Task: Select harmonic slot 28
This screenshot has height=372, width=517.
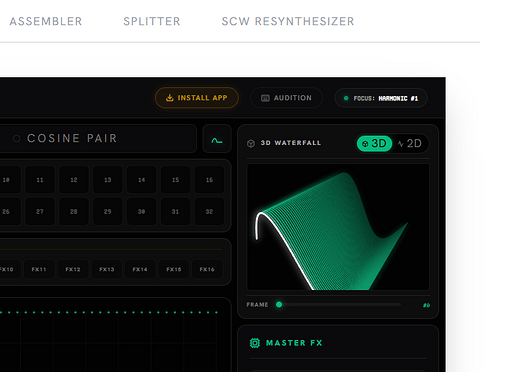Action: [x=74, y=211]
